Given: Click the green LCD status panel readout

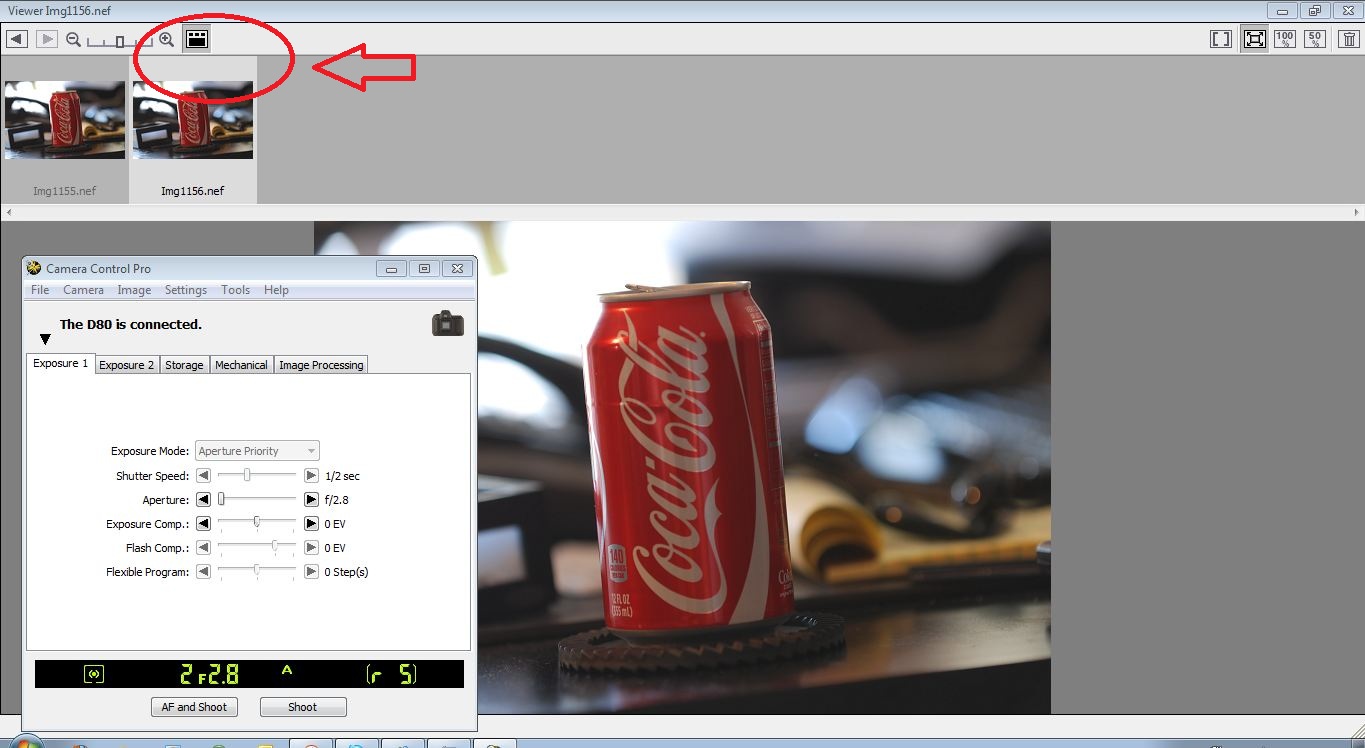Looking at the screenshot, I should click(249, 674).
